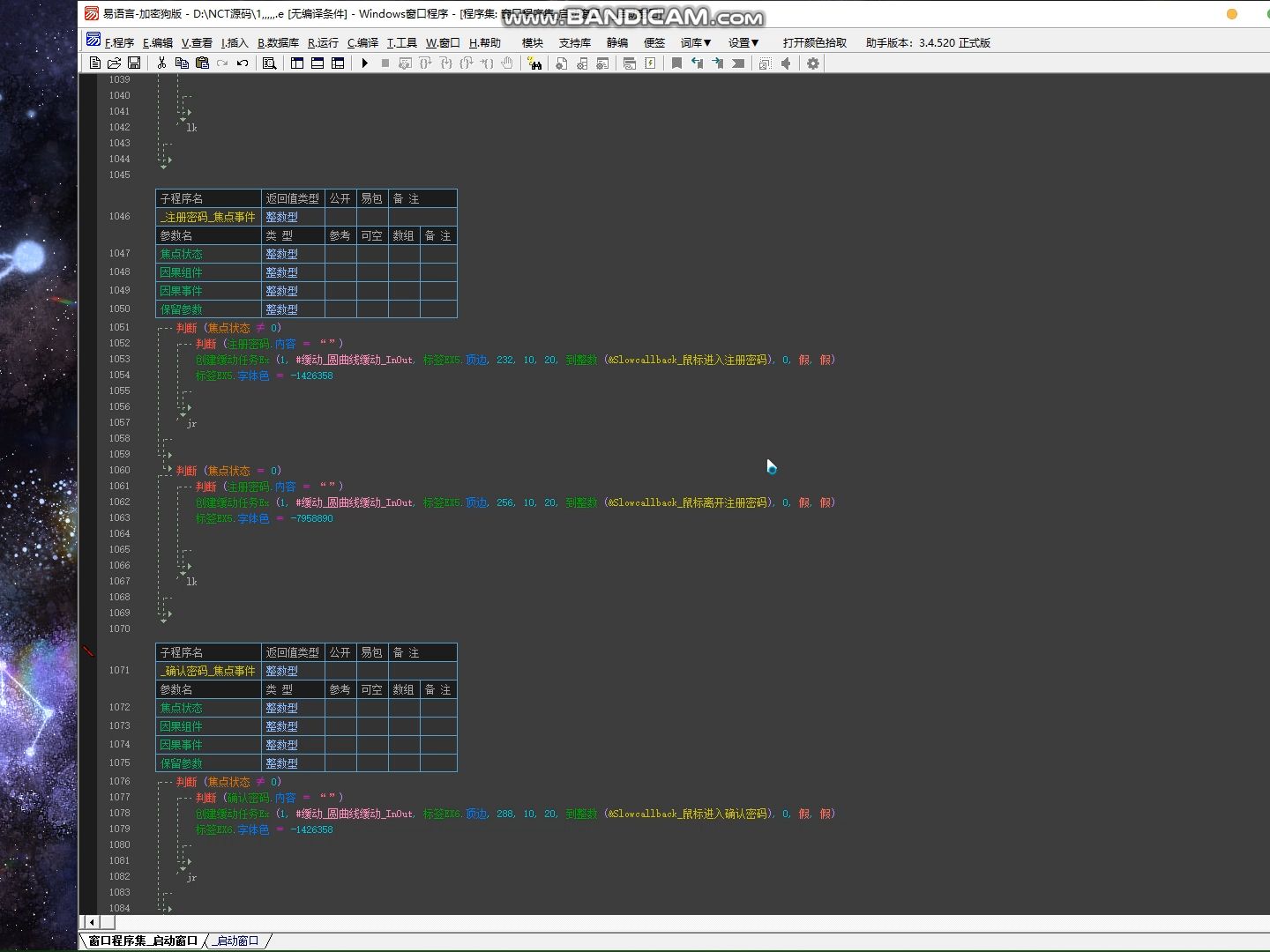Open the B.数据库 menu
Screen dimensions: 1270x952
(278, 42)
